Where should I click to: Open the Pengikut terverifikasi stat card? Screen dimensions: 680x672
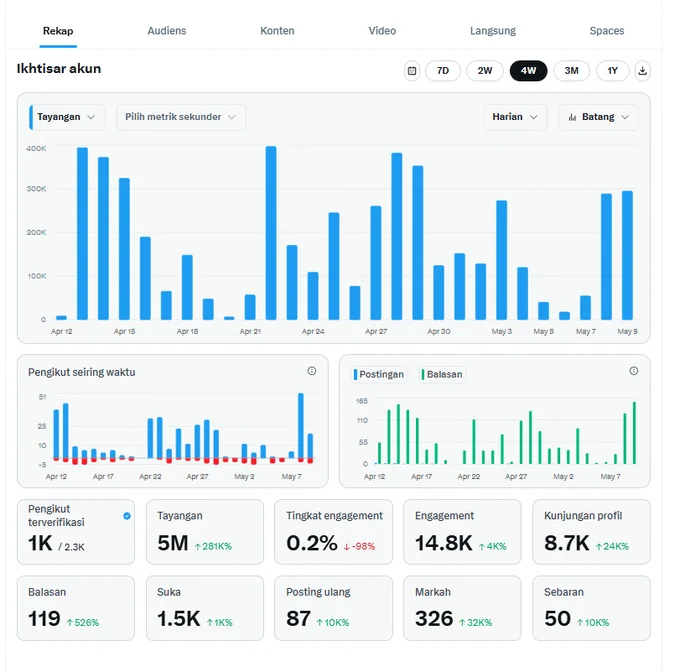tap(76, 532)
